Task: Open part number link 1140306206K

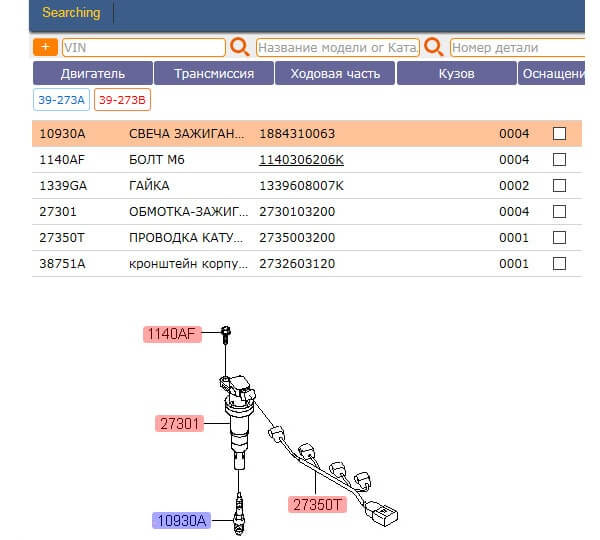Action: click(301, 159)
